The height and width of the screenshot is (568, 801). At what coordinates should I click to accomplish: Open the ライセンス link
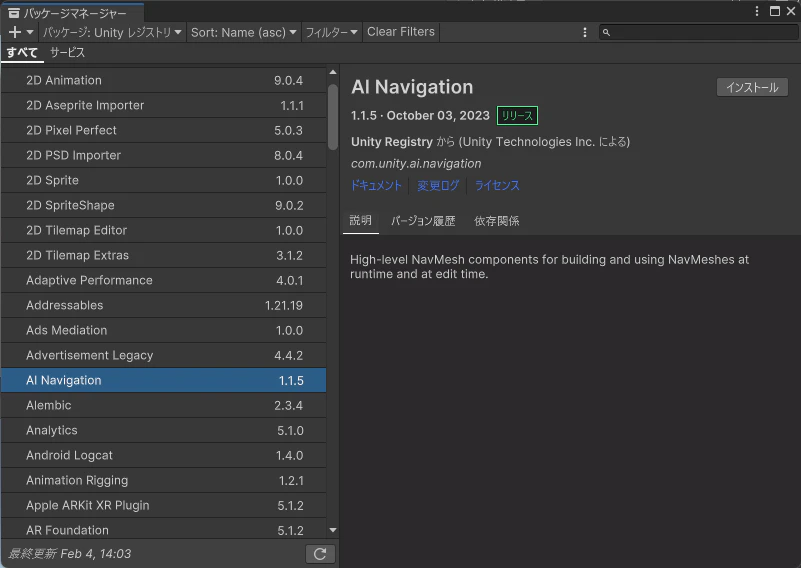pyautogui.click(x=497, y=185)
